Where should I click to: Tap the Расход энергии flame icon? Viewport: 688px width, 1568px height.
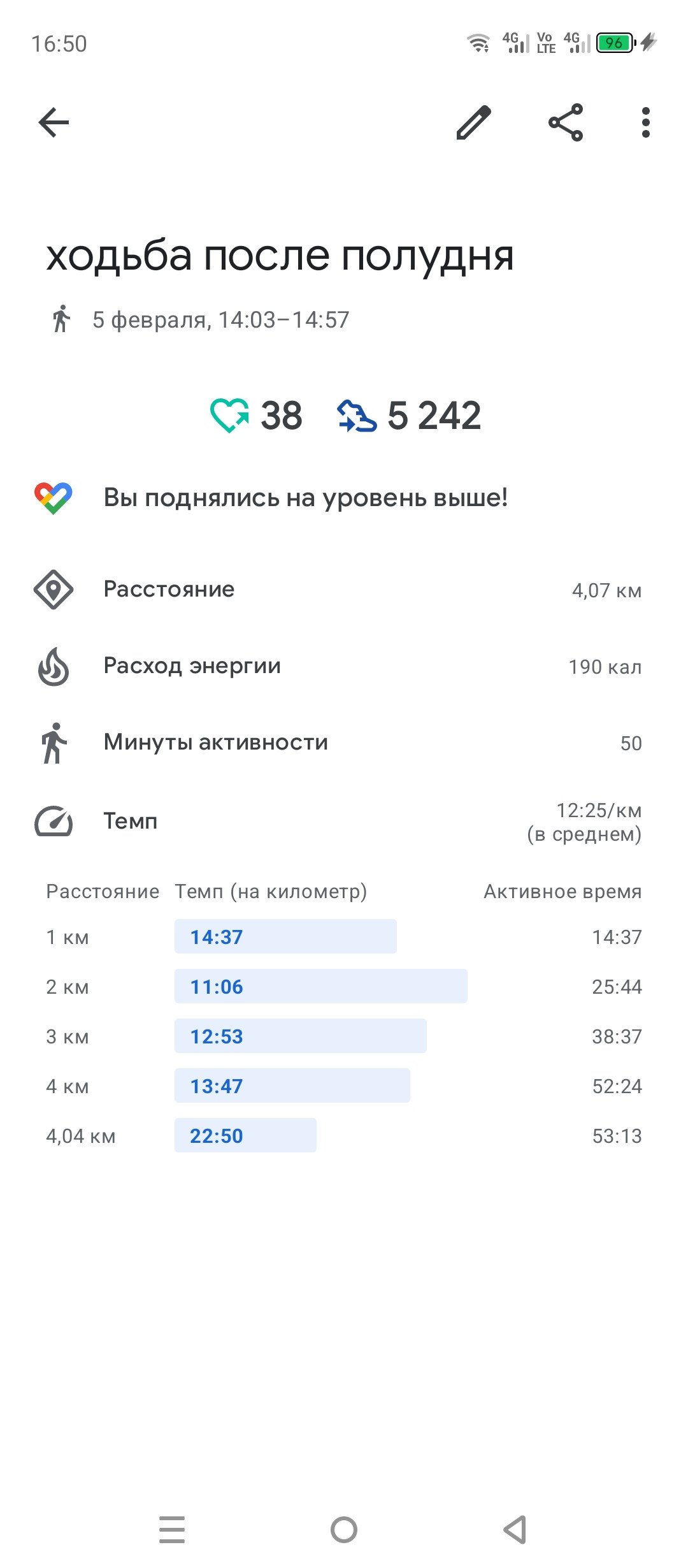click(x=54, y=667)
